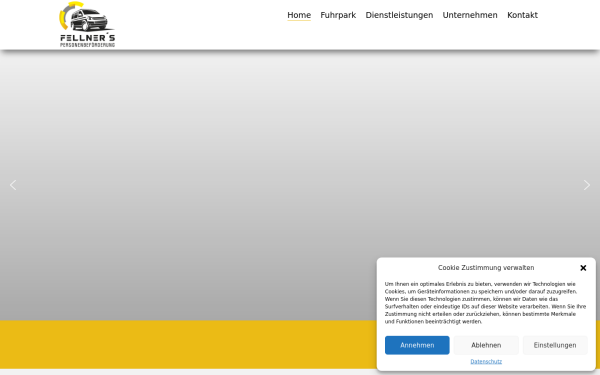Viewport: 600px width, 375px height.
Task: Decline cookies with Ablehnen button
Action: [x=486, y=345]
